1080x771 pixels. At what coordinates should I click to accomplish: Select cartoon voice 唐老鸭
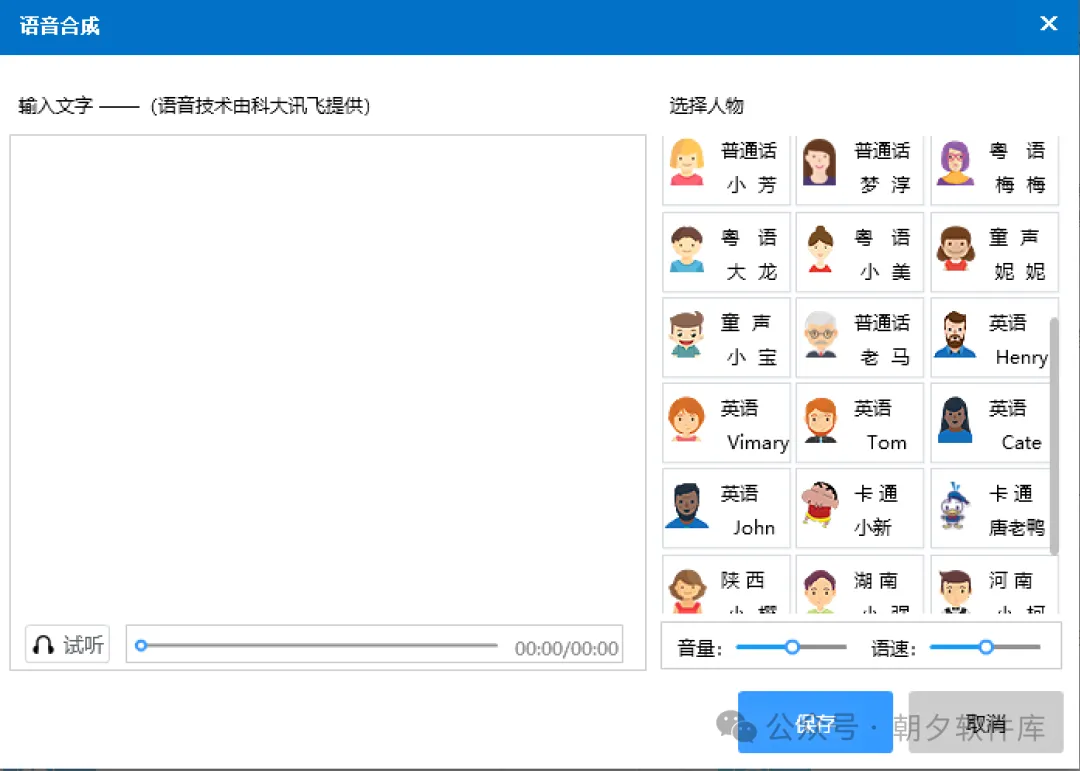(x=995, y=508)
